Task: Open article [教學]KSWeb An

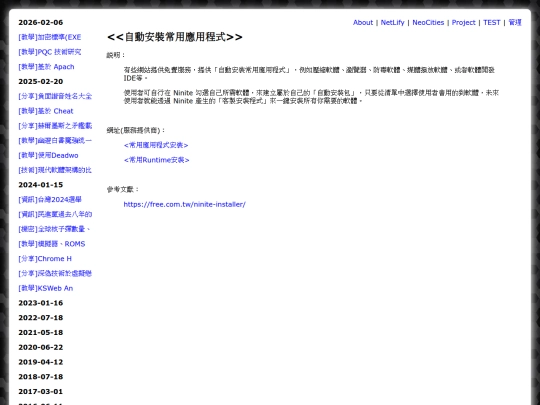Action: click(x=46, y=288)
